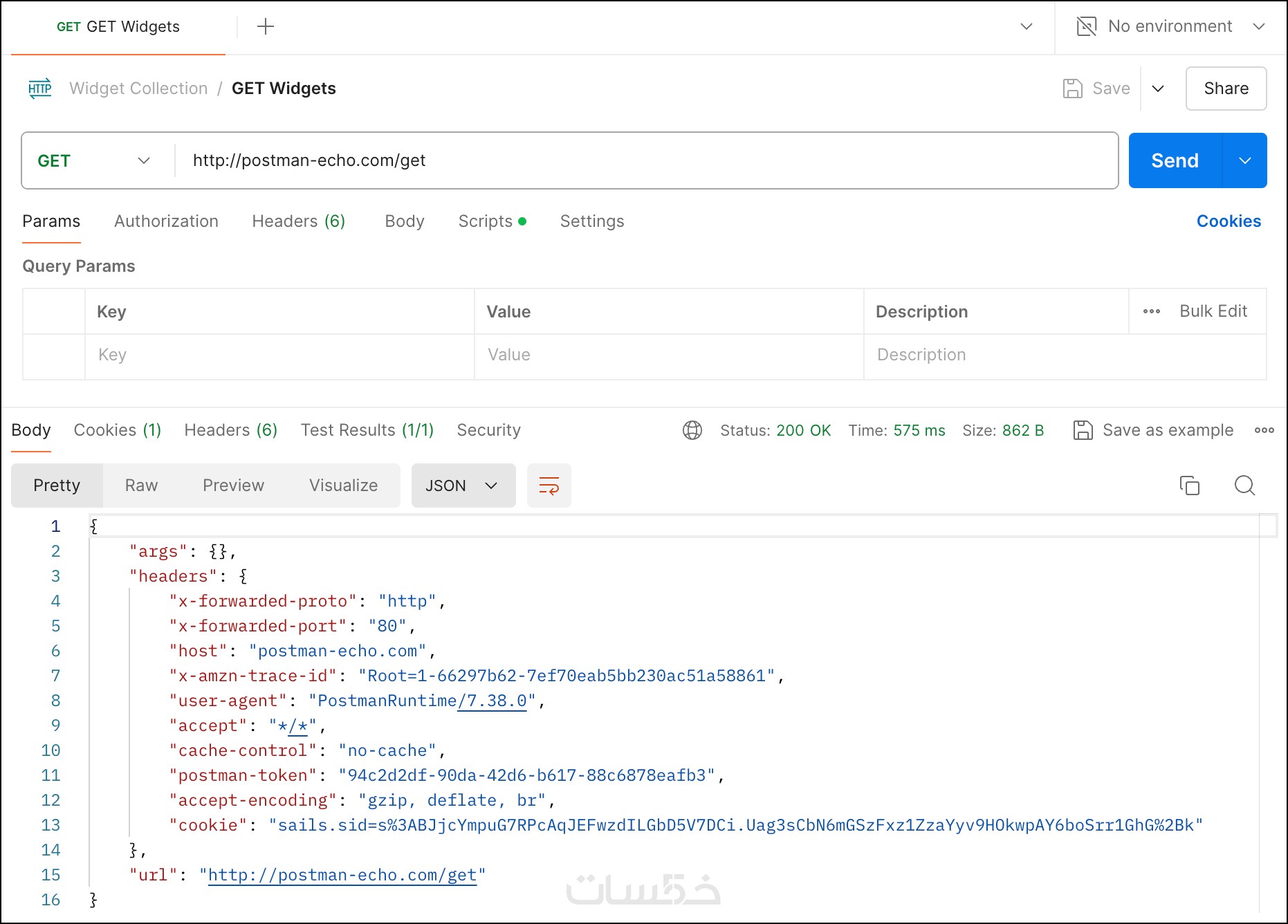The width and height of the screenshot is (1288, 924).
Task: Open the Send button dropdown arrow
Action: click(x=1244, y=161)
